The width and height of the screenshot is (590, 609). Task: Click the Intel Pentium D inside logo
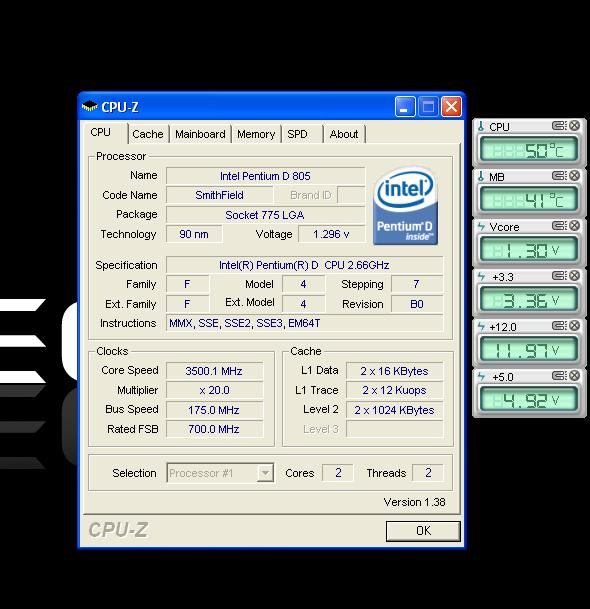coord(405,206)
